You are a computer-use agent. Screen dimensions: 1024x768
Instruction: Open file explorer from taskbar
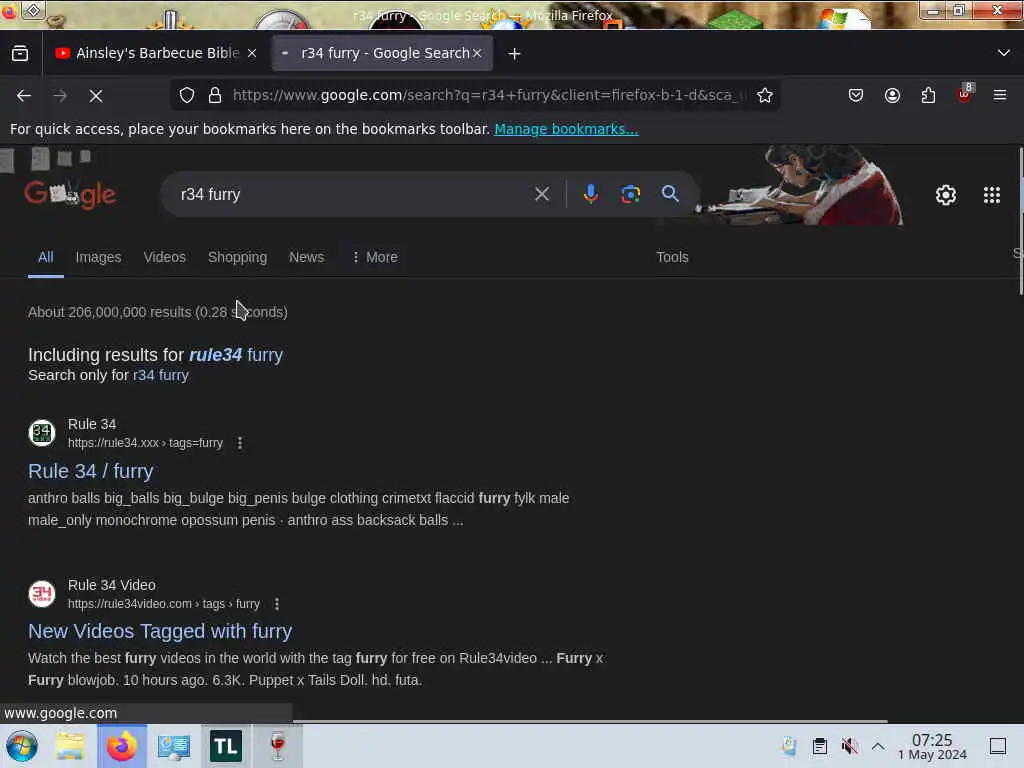click(70, 746)
